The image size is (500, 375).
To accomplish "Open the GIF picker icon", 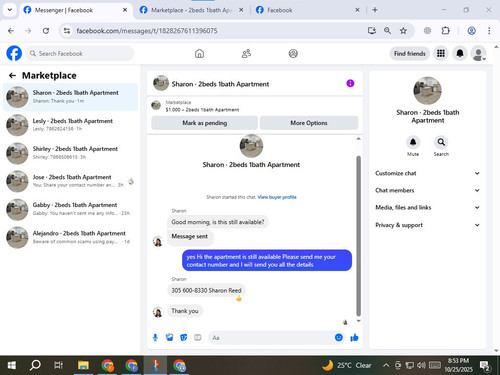I will click(198, 338).
